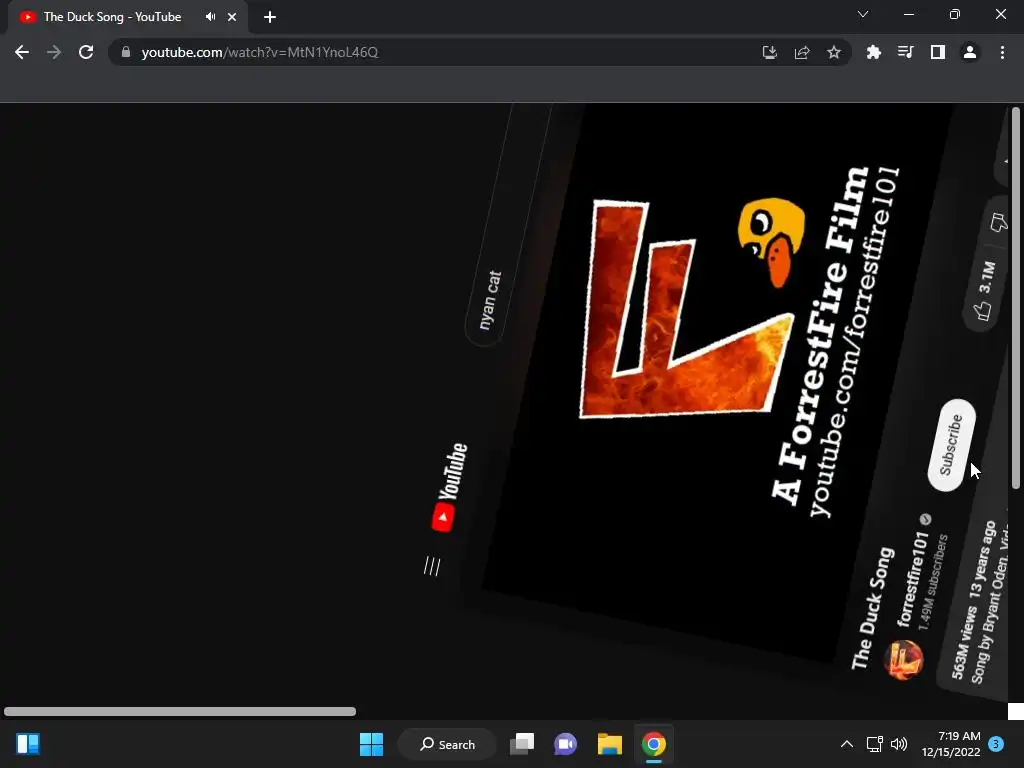The image size is (1024, 768).
Task: Show hidden system tray icons
Action: (846, 744)
